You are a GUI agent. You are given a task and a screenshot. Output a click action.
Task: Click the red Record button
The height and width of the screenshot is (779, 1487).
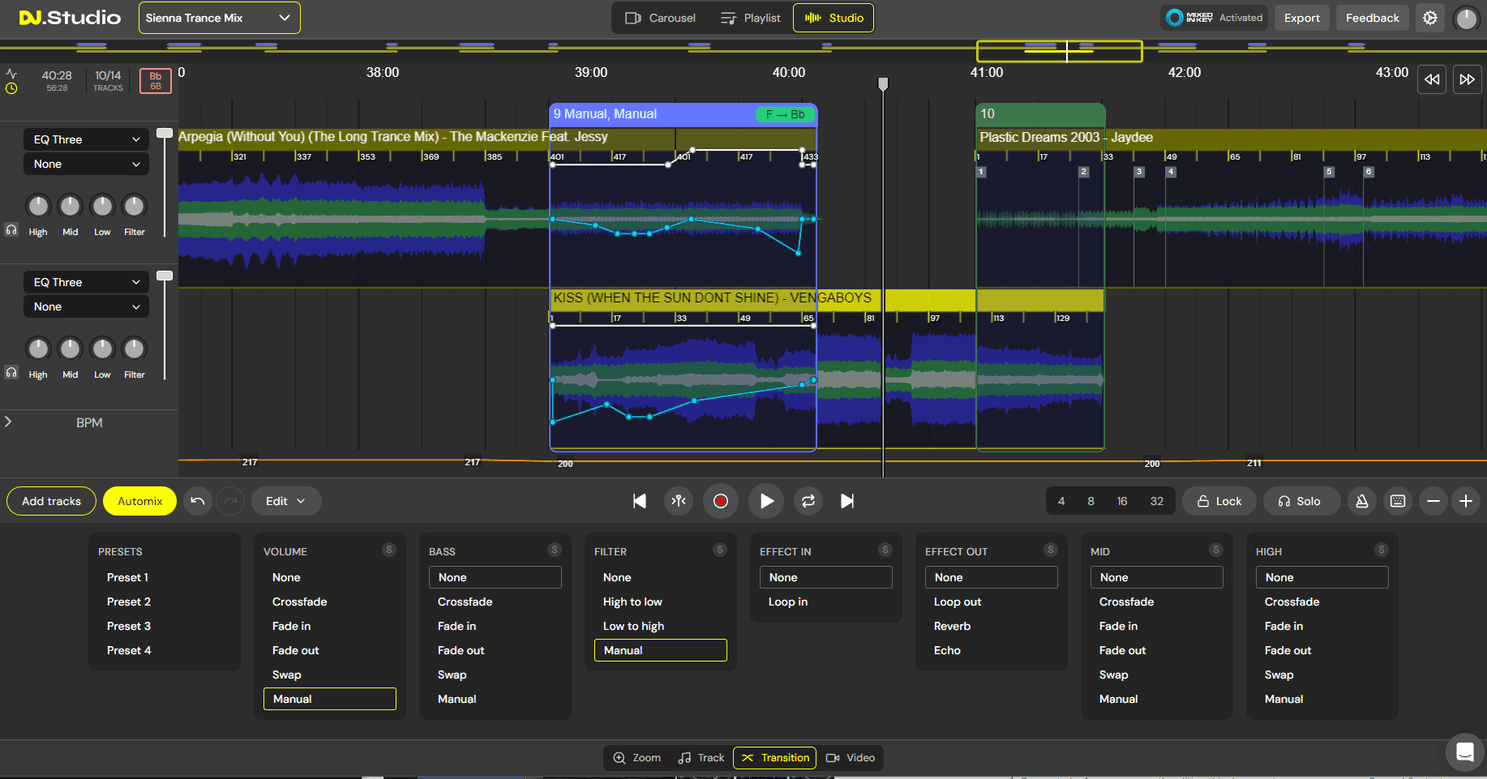[x=720, y=501]
